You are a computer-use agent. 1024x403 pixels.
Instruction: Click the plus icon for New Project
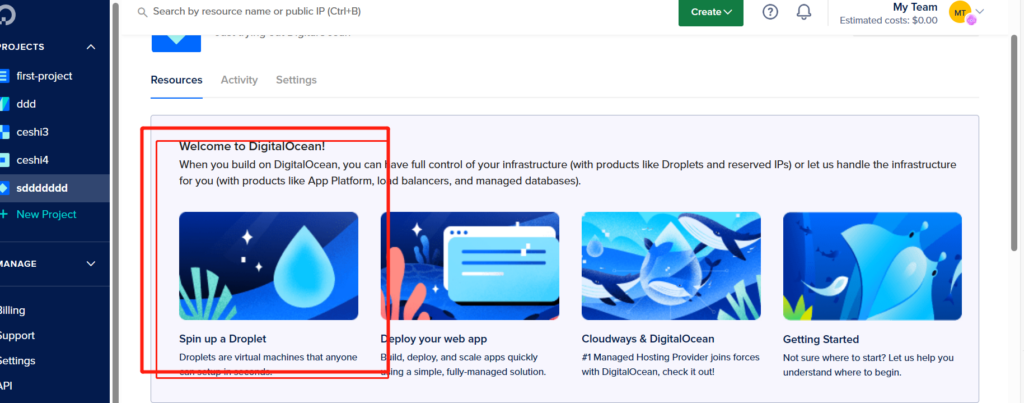pyautogui.click(x=4, y=215)
